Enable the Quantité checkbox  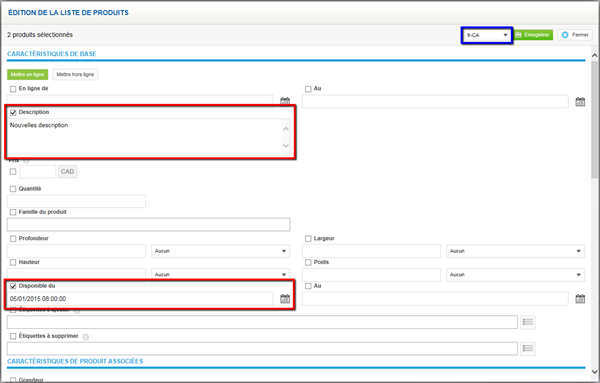tap(13, 189)
